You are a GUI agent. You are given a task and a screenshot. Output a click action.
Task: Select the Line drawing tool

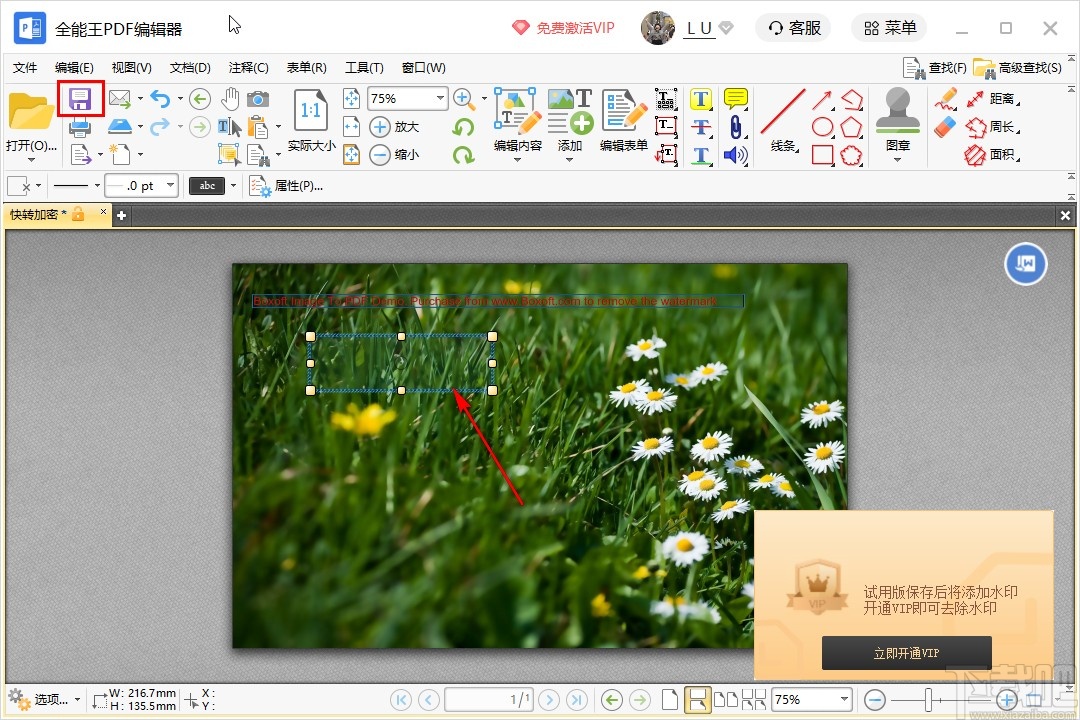[783, 121]
